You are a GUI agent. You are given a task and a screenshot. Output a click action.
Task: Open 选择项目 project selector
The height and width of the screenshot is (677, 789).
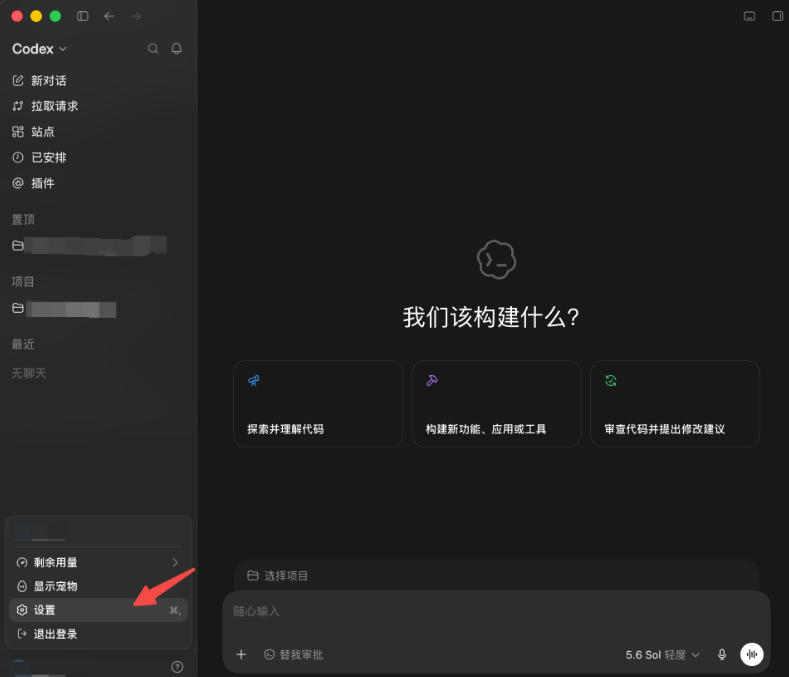coord(278,575)
